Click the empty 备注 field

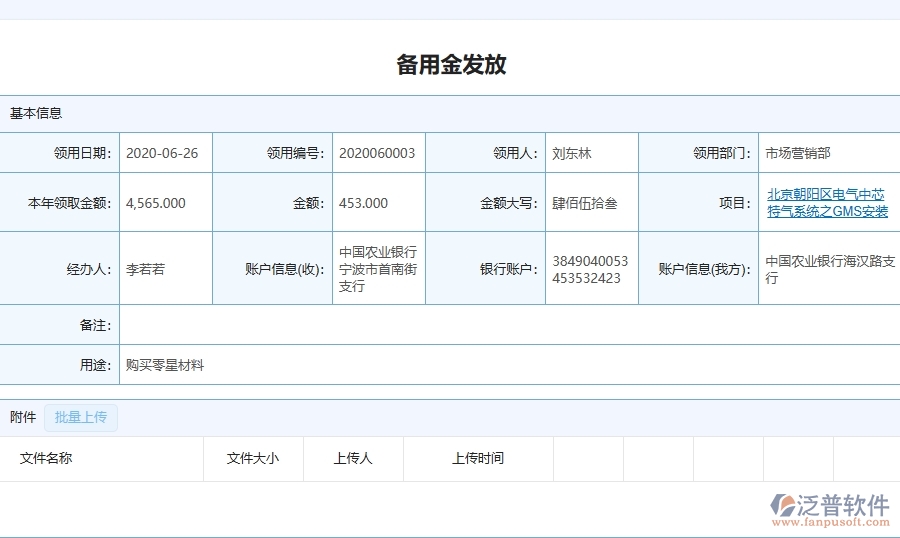tap(500, 325)
